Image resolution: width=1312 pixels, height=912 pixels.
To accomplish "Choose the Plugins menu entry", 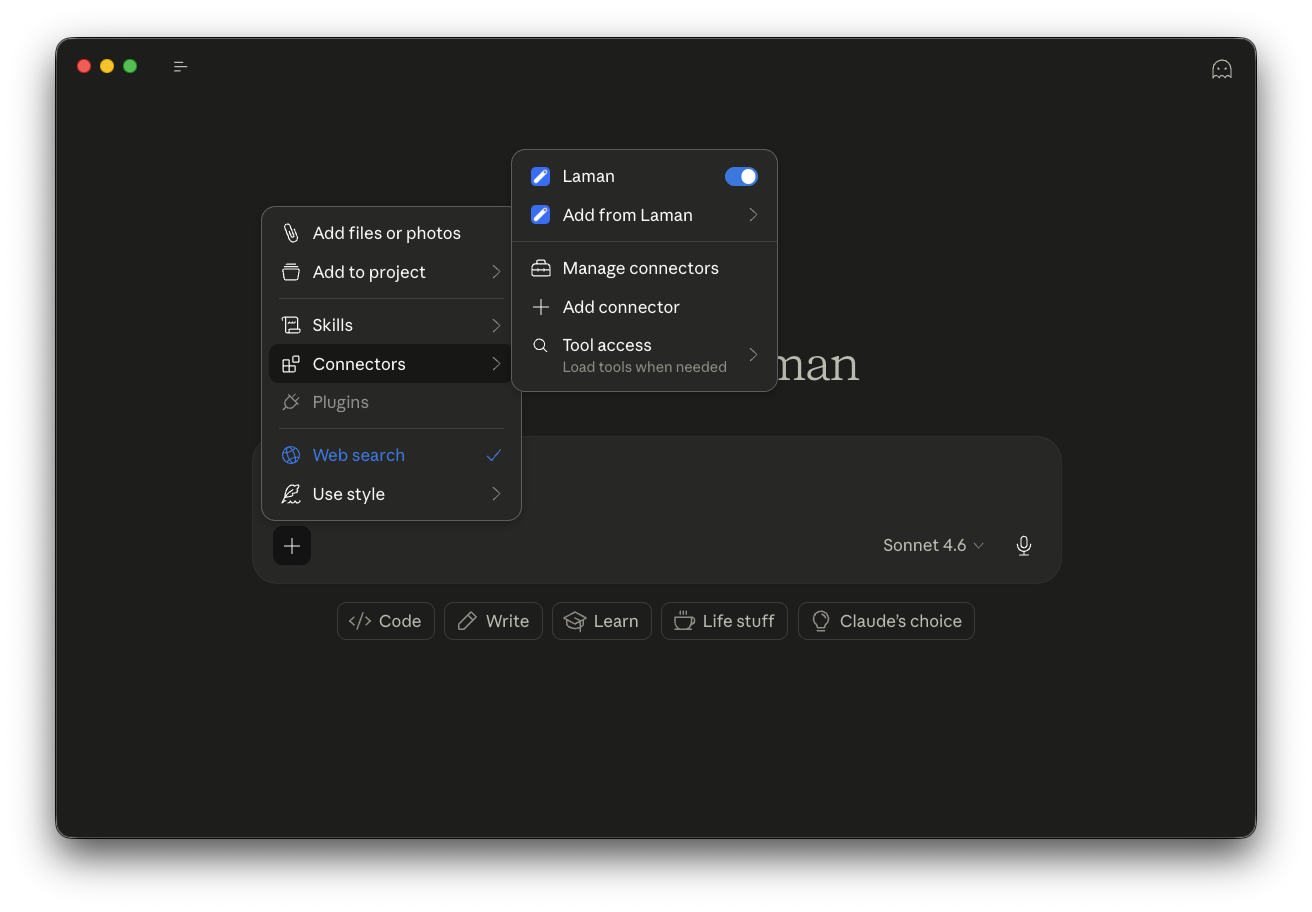I will click(391, 402).
